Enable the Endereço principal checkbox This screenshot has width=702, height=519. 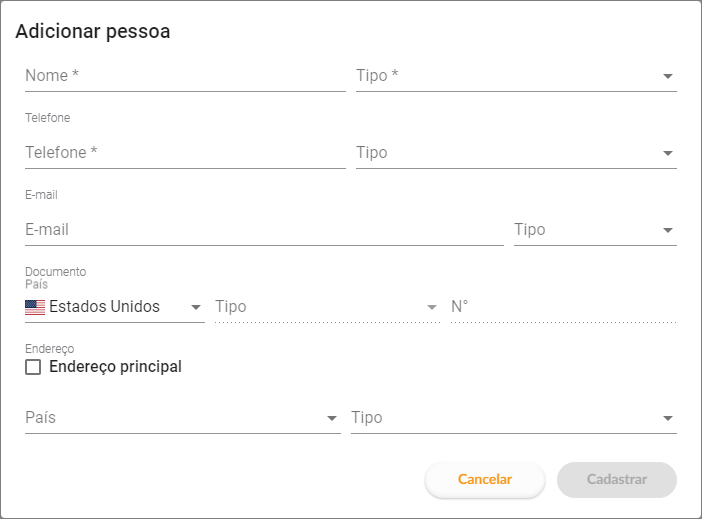click(x=33, y=367)
